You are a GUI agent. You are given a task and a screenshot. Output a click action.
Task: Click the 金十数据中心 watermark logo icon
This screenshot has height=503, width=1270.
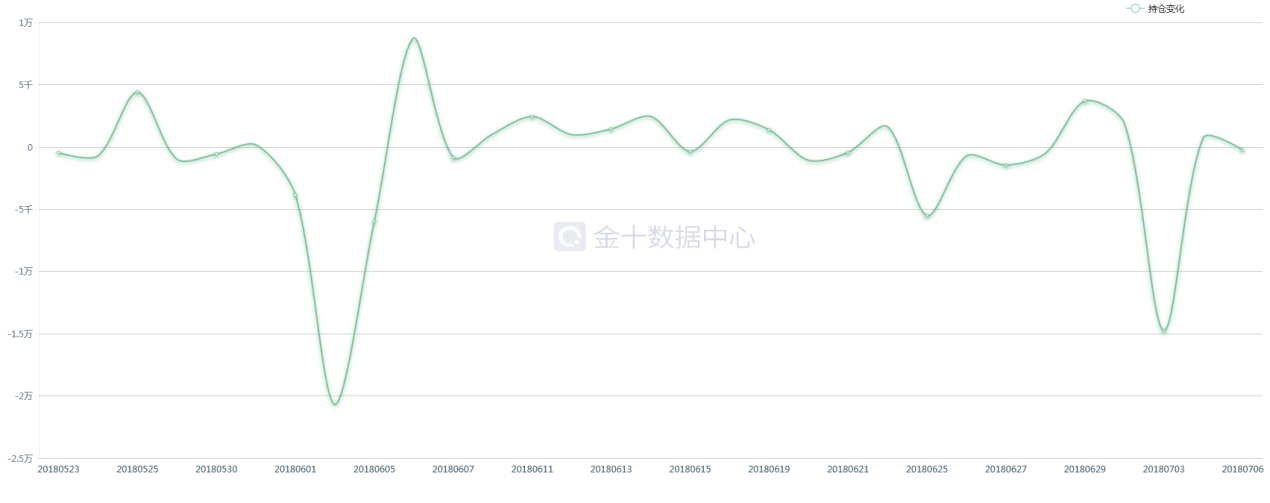tap(570, 236)
